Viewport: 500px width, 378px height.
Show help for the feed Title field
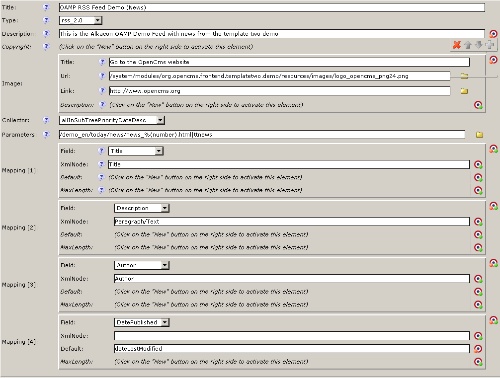[x=46, y=7]
